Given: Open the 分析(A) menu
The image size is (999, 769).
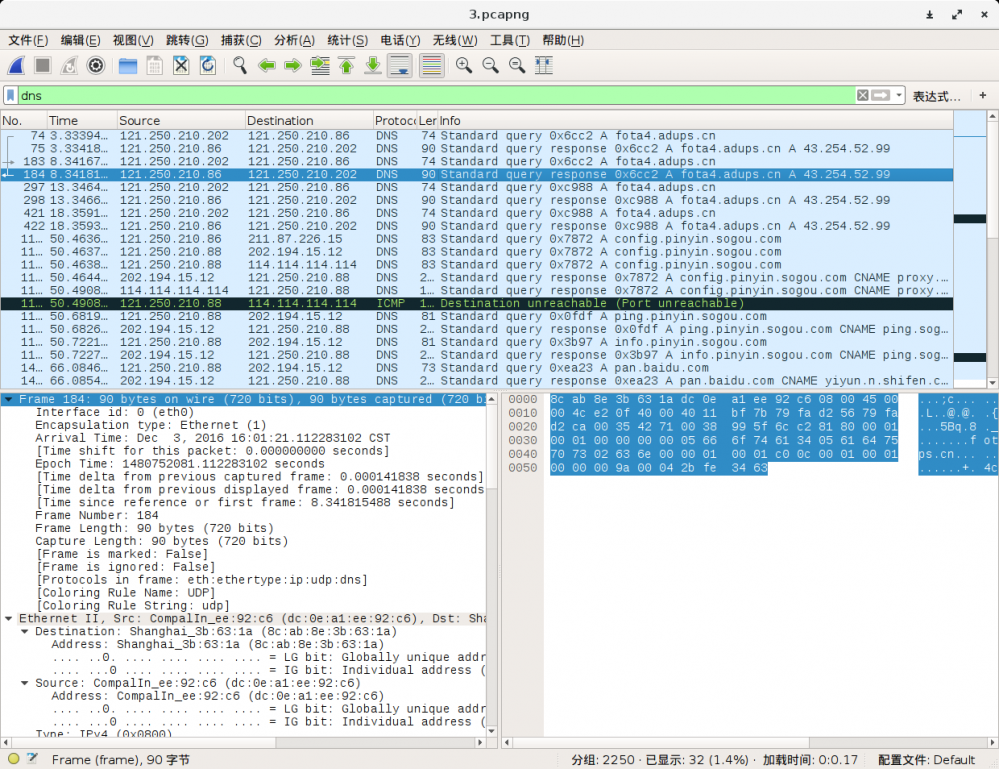Looking at the screenshot, I should (293, 40).
